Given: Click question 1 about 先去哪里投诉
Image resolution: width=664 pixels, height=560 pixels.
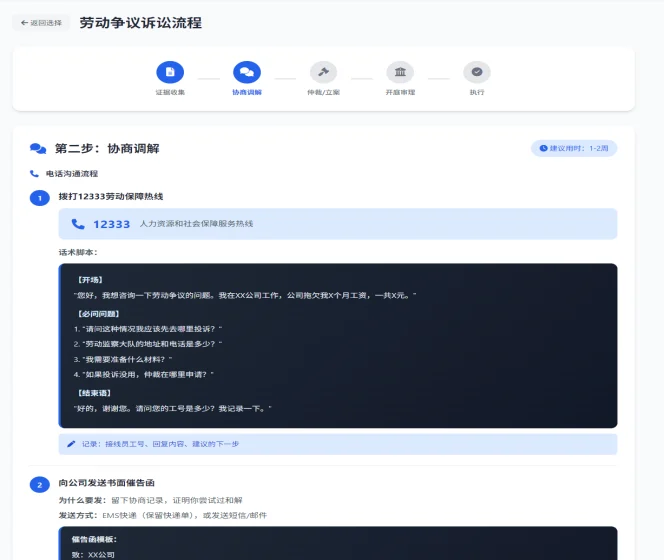Looking at the screenshot, I should point(148,329).
